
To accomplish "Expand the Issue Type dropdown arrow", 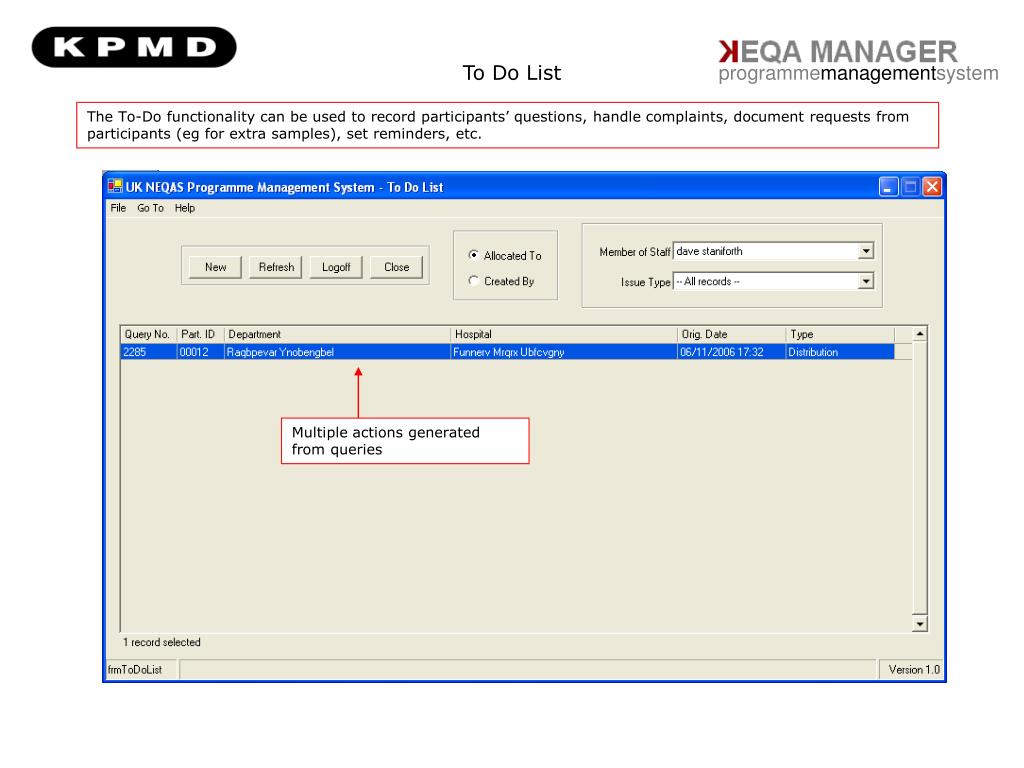I will 865,281.
